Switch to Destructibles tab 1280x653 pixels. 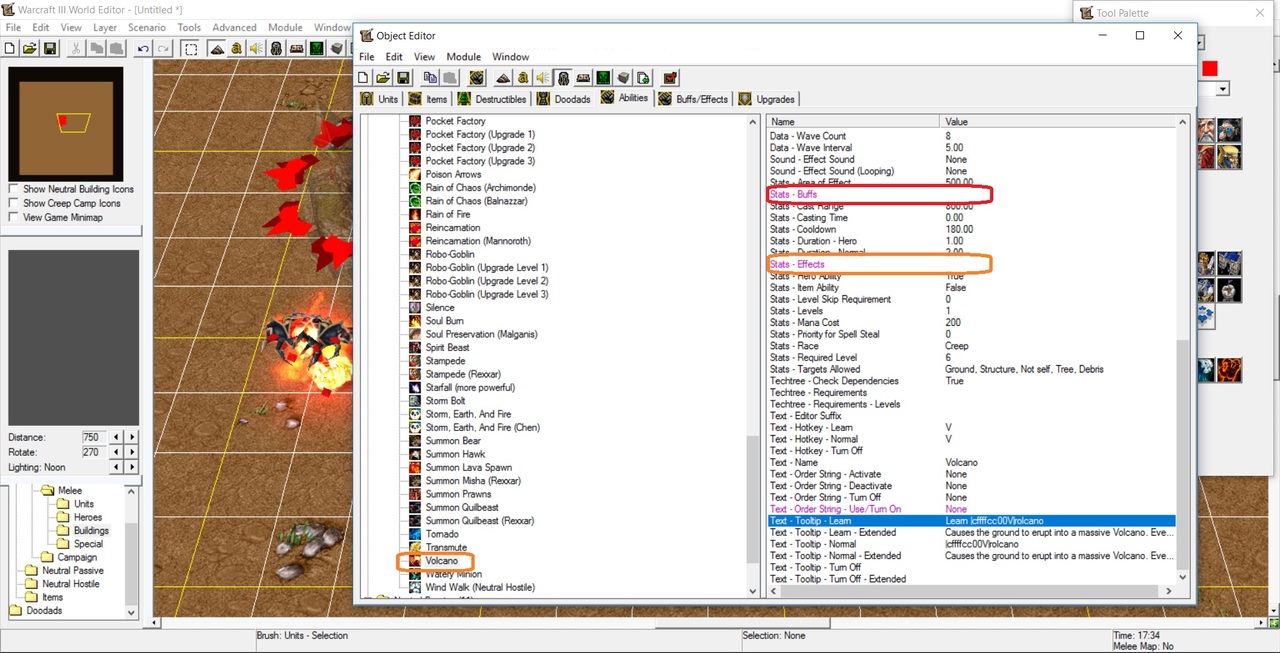(492, 99)
